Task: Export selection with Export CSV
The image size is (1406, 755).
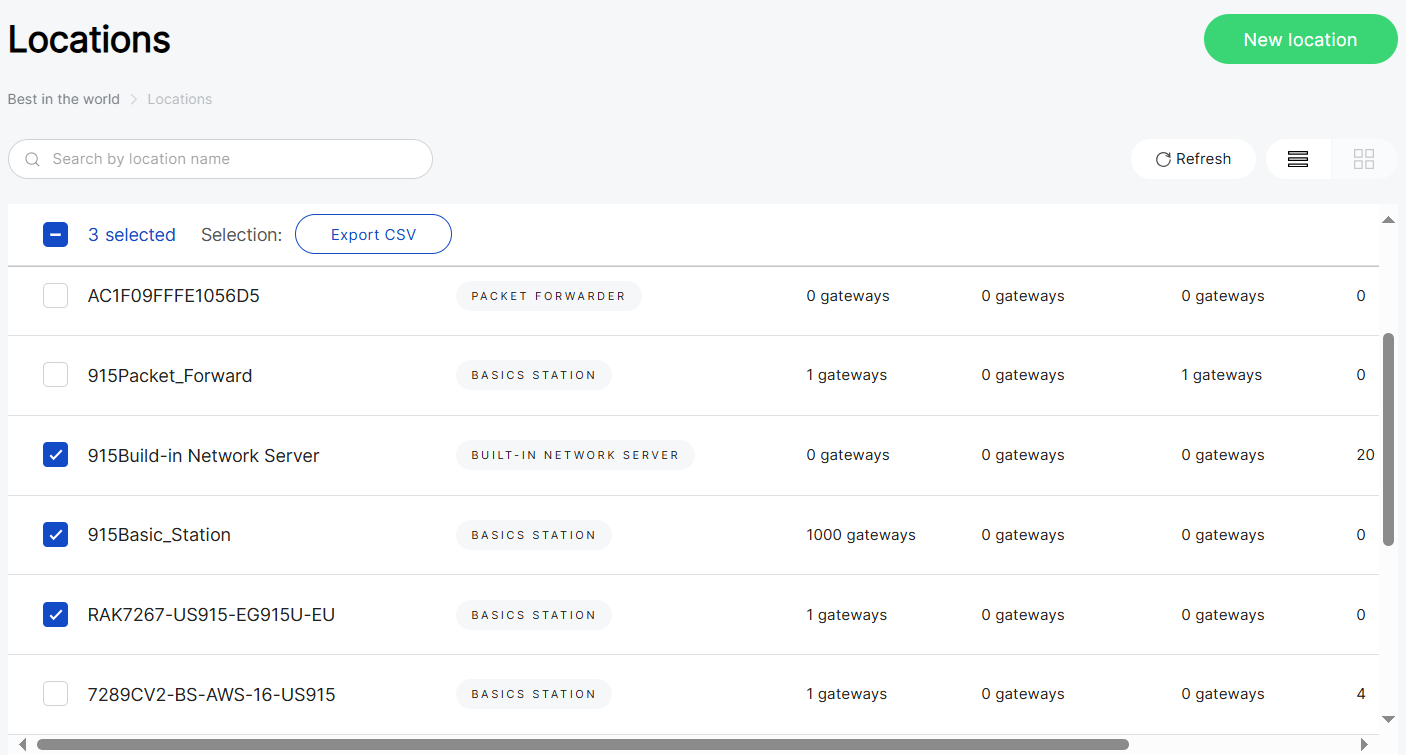Action: click(x=373, y=235)
